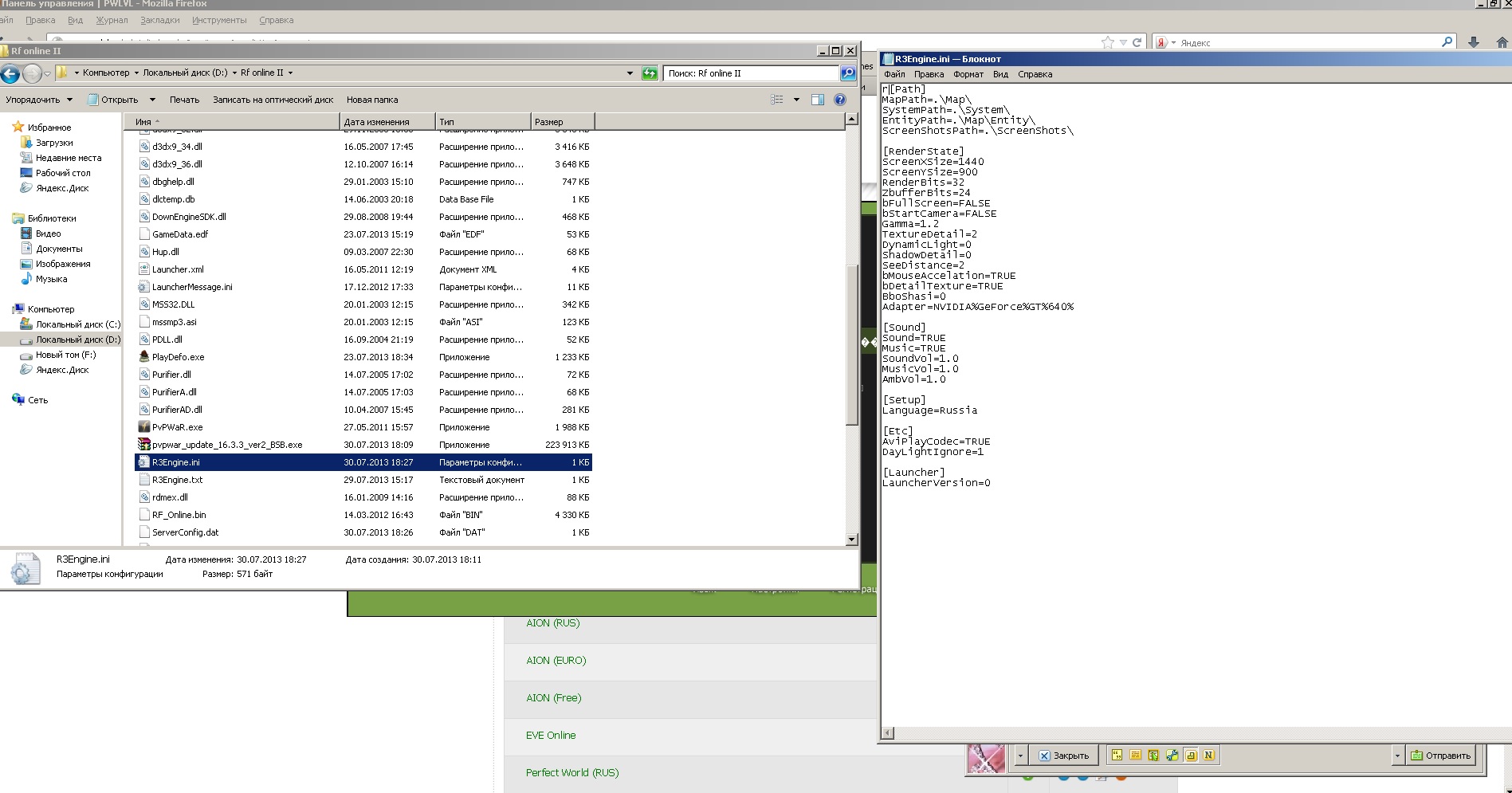This screenshot has width=1512, height=793.
Task: Open dropdown arrow left of Отправить button
Action: click(1397, 756)
